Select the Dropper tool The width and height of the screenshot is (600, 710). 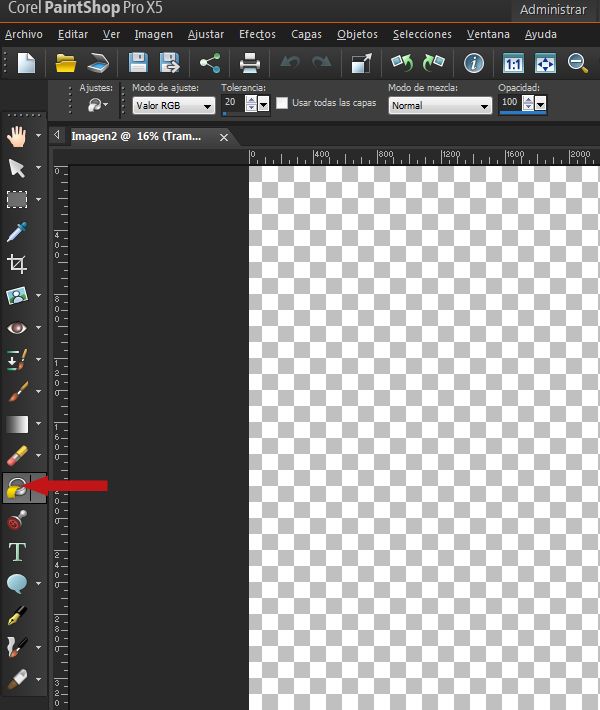(x=17, y=231)
